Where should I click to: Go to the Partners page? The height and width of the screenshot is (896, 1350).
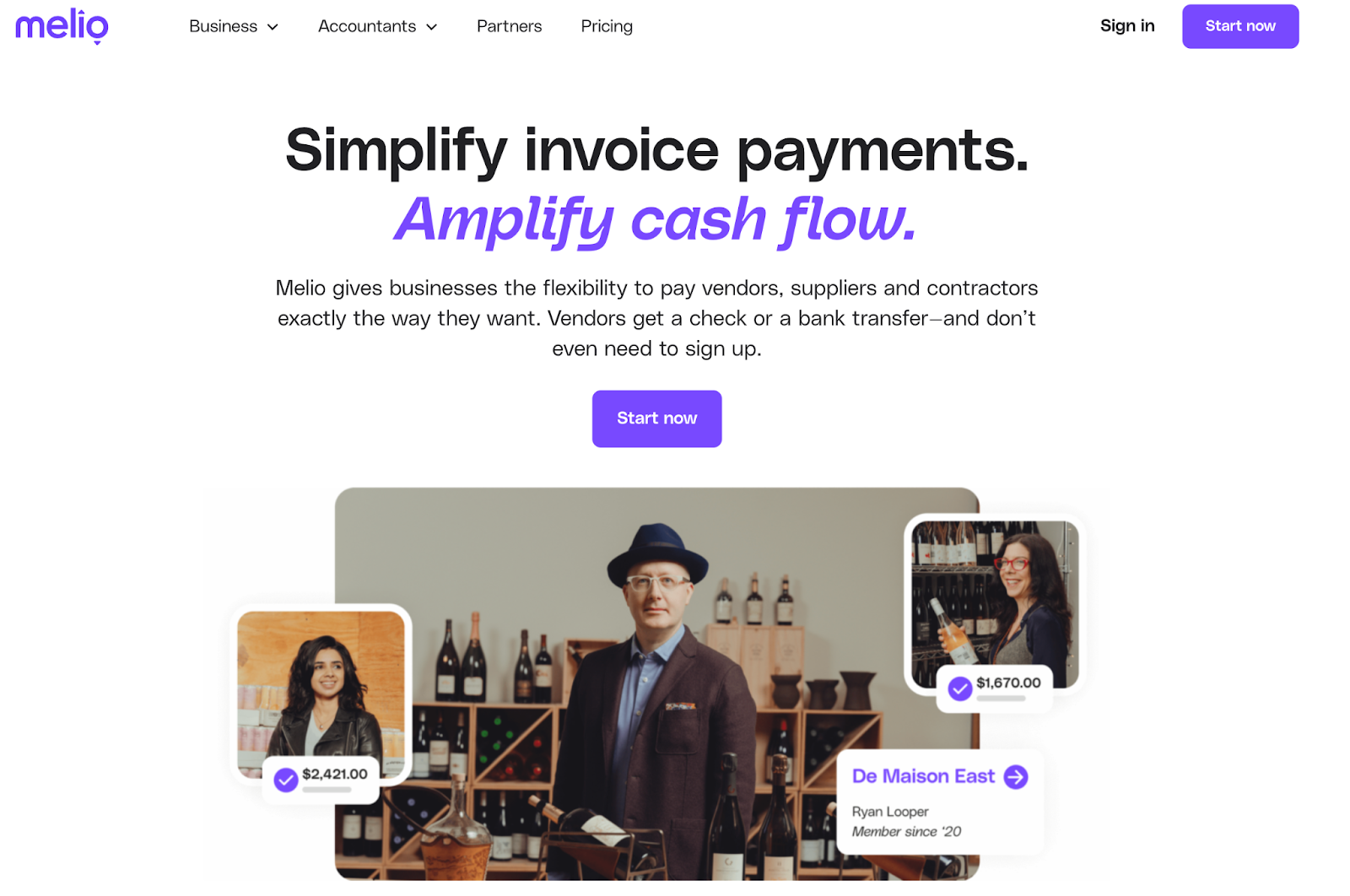pos(509,26)
